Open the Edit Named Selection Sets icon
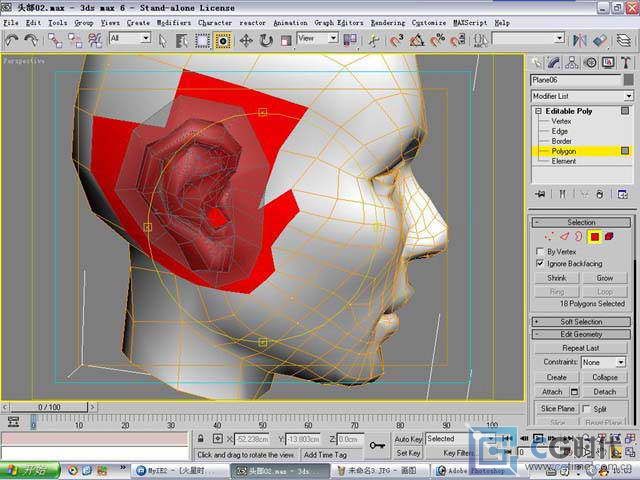The width and height of the screenshot is (640, 480). (x=480, y=40)
